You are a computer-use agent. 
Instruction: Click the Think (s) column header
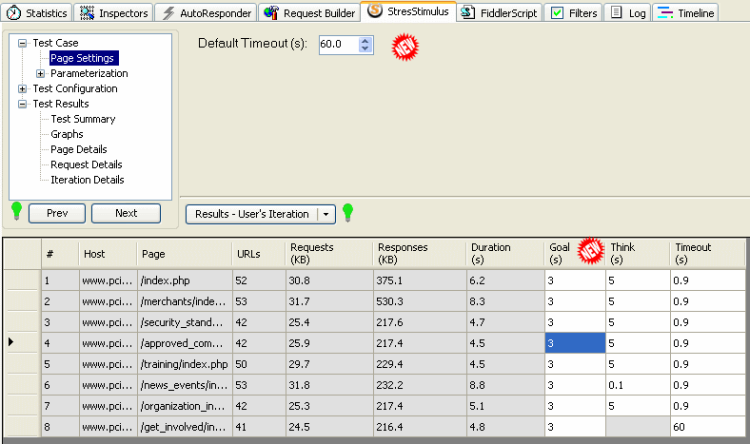coord(638,254)
